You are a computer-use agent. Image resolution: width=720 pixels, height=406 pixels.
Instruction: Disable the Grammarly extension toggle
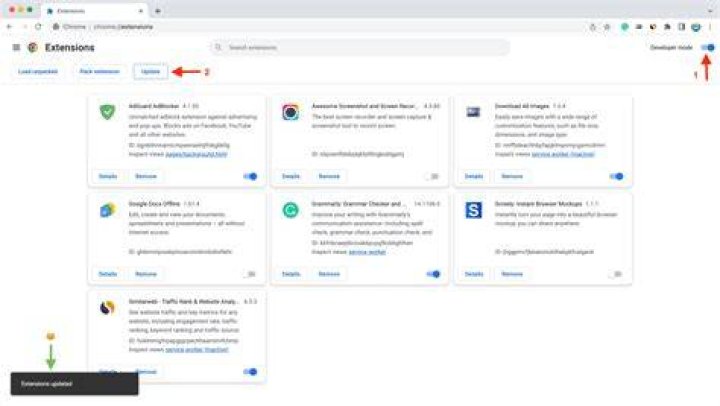[x=433, y=274]
